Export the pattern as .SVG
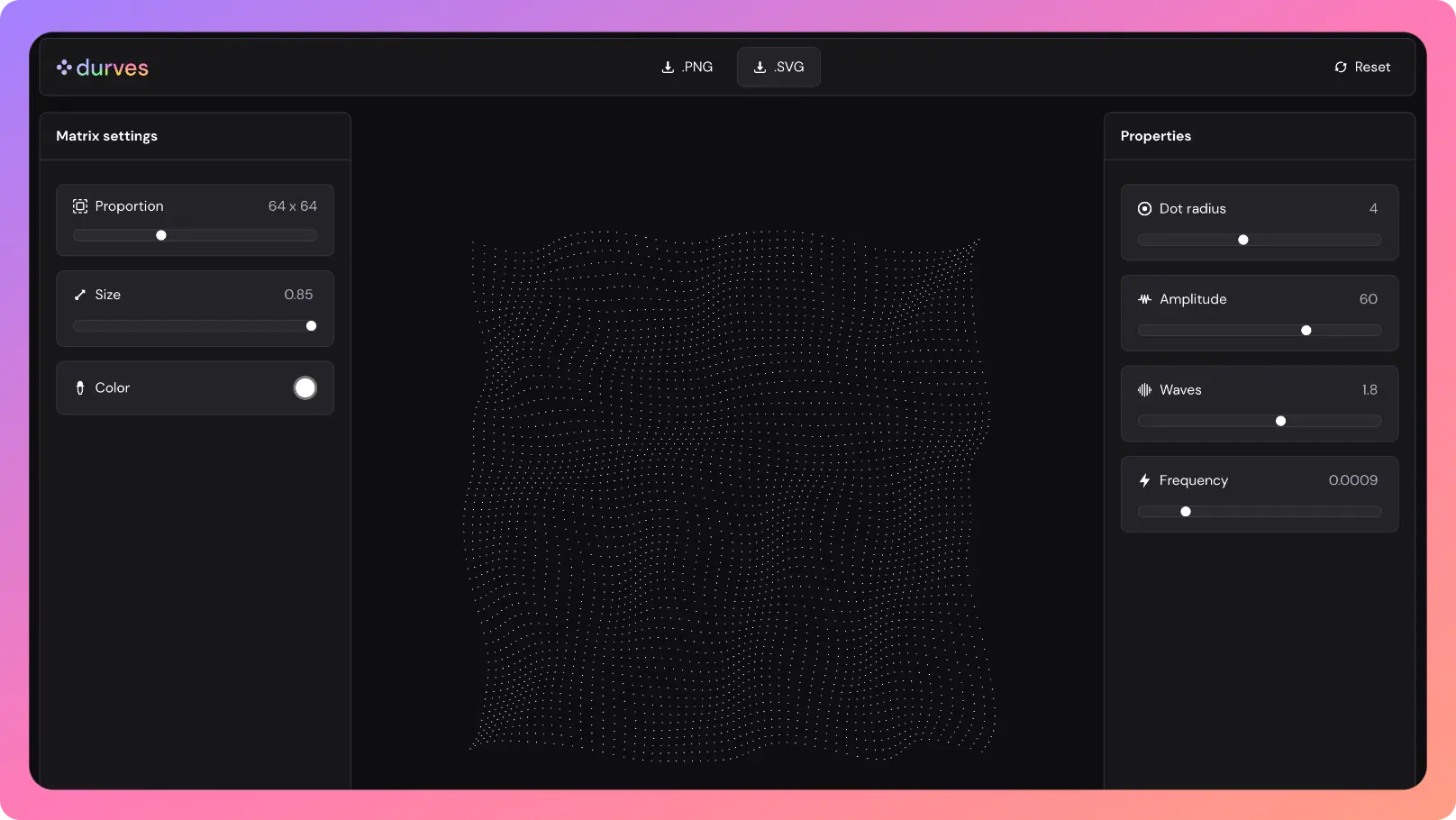The height and width of the screenshot is (820, 1456). pyautogui.click(x=778, y=68)
